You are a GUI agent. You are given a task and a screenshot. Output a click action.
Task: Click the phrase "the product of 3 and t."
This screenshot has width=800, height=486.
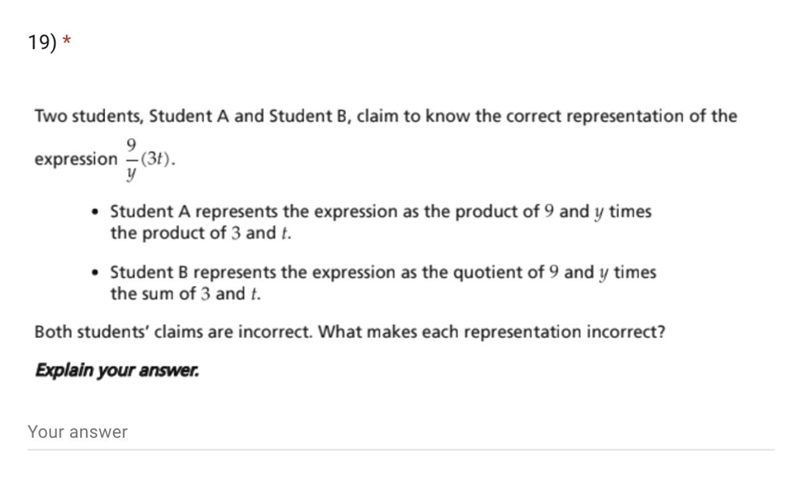coord(201,233)
